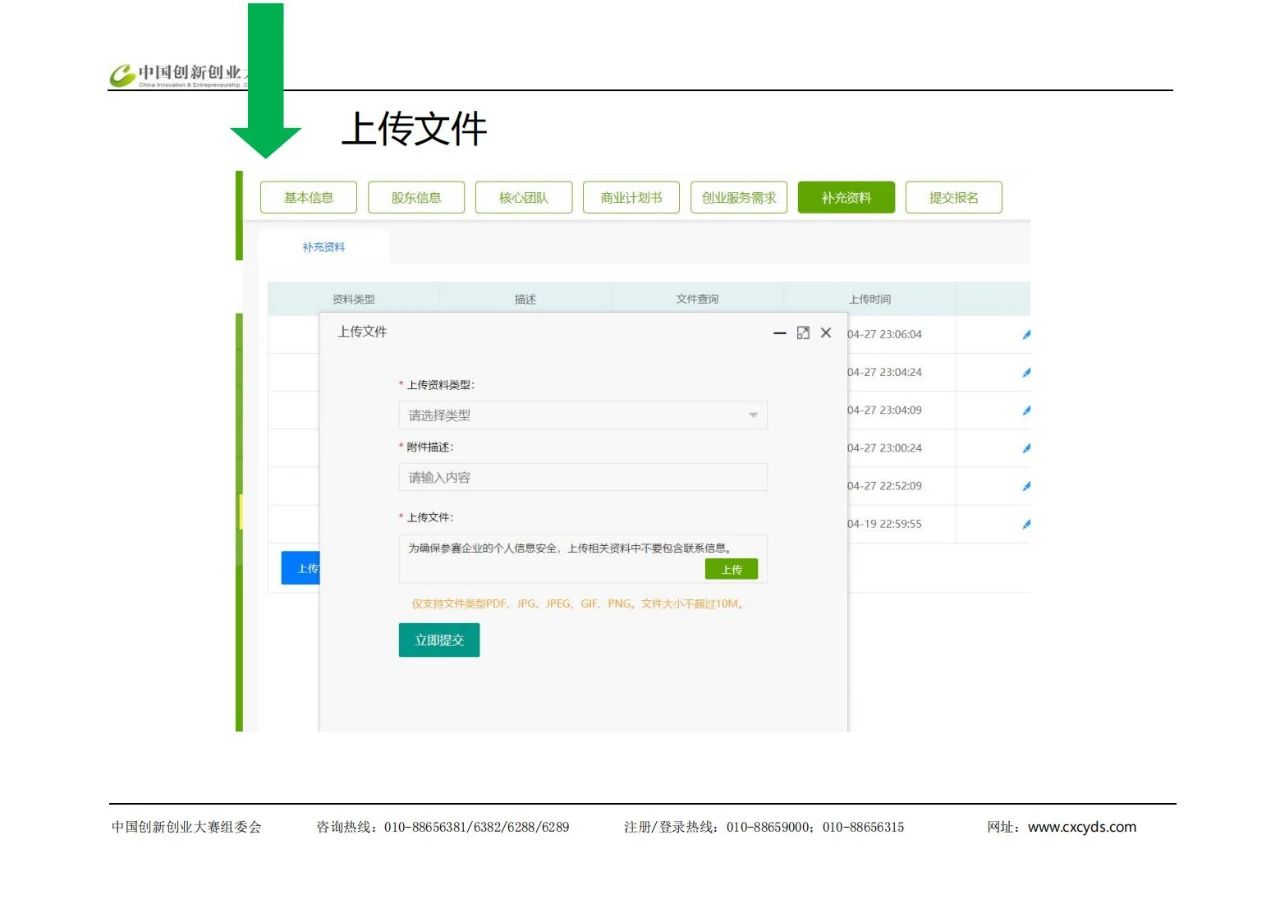Click the blue 上传 button behind the dialog

click(x=301, y=568)
